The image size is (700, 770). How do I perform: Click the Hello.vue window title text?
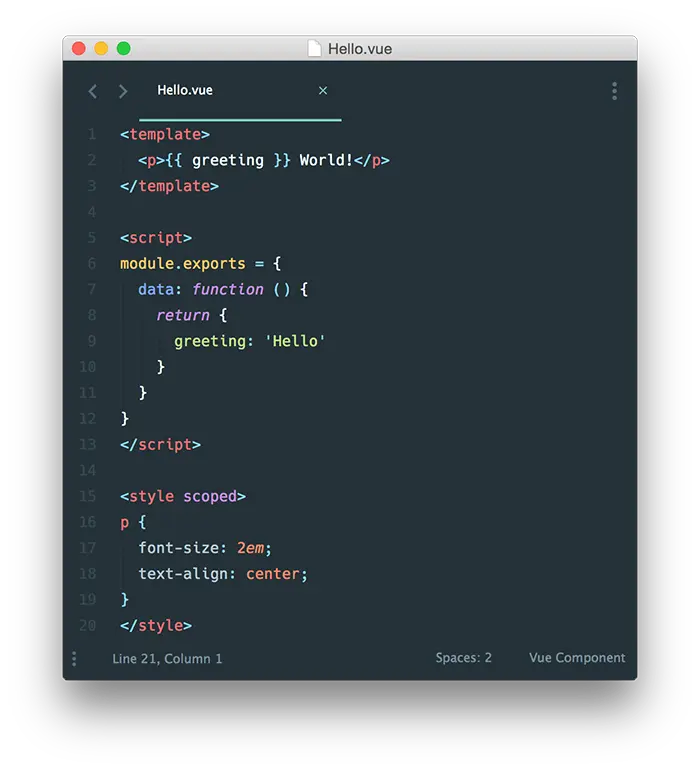(360, 49)
